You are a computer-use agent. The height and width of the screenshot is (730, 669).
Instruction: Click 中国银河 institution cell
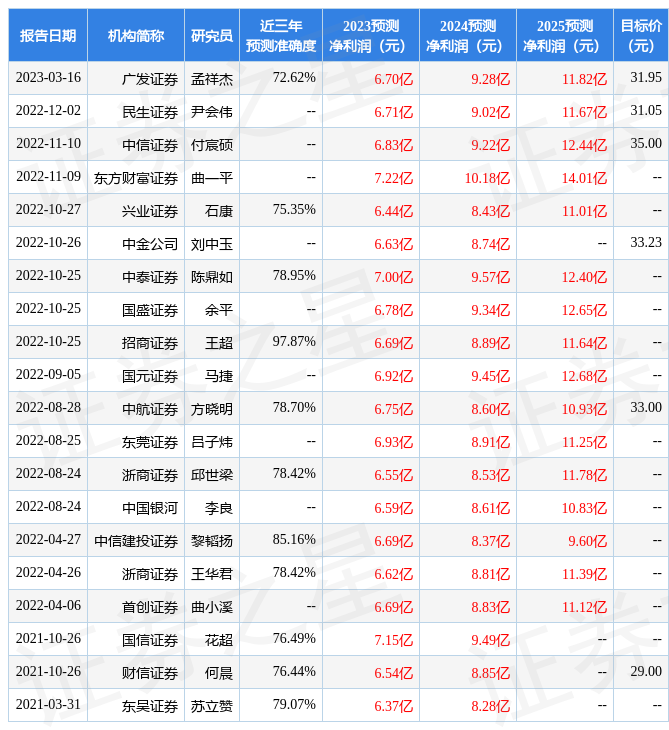point(150,508)
